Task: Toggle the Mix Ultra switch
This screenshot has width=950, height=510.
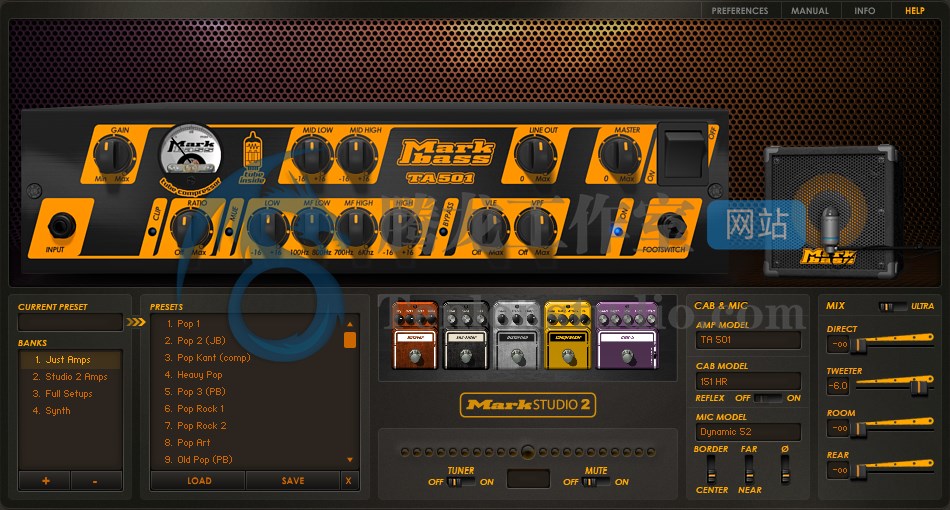Action: (x=893, y=306)
